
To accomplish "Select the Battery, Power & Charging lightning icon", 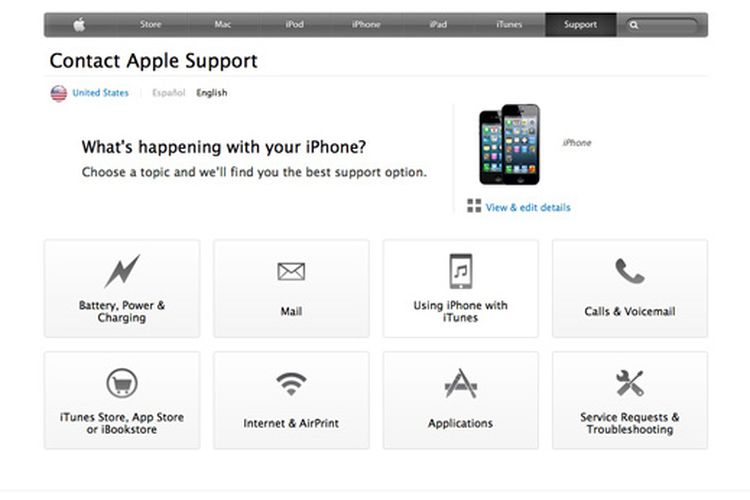I will (122, 271).
